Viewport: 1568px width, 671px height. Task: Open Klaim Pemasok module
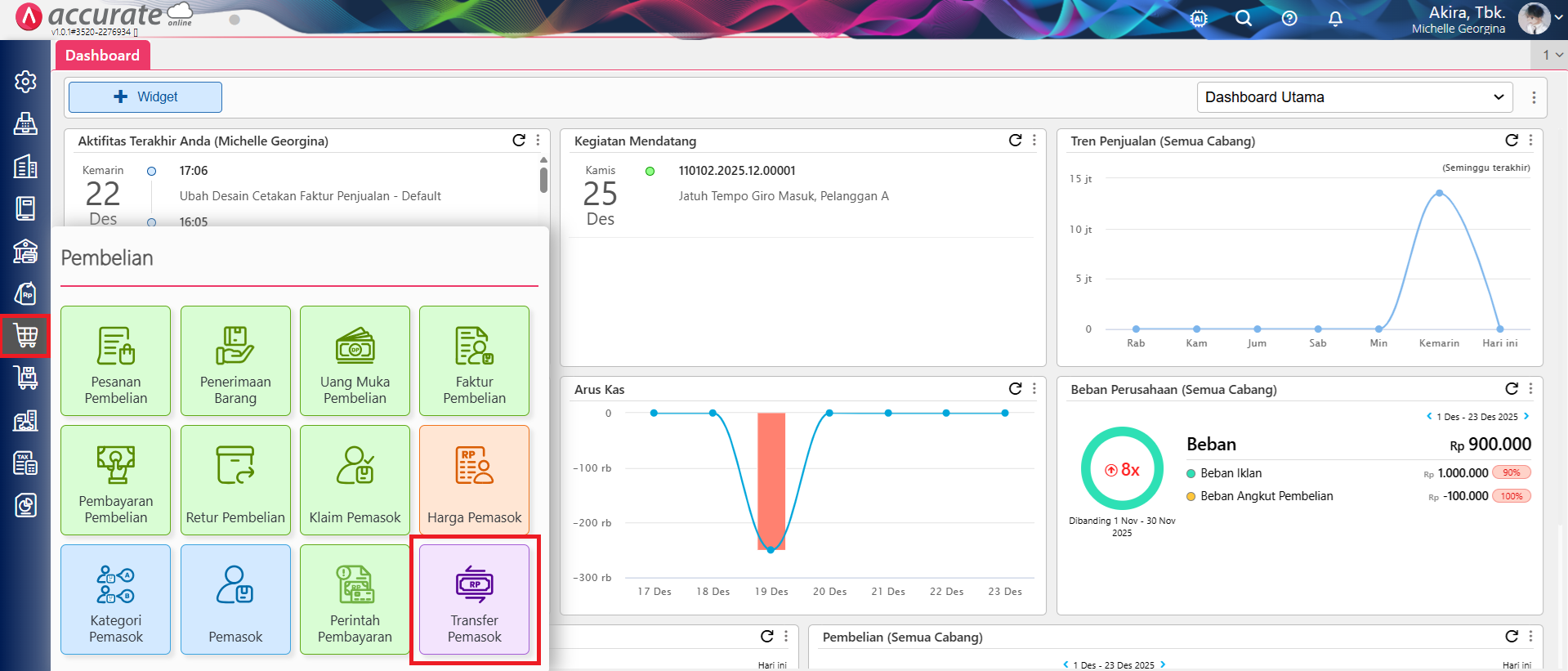(355, 480)
